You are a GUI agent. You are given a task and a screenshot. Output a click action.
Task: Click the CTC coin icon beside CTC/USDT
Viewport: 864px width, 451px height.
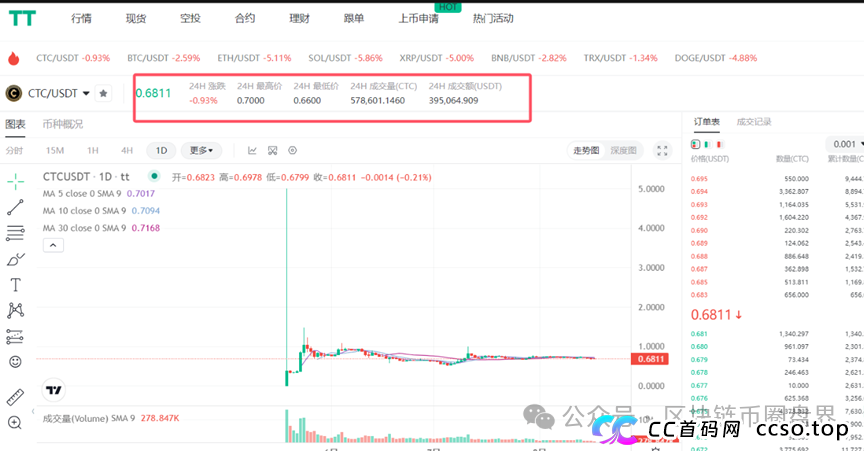[13, 93]
